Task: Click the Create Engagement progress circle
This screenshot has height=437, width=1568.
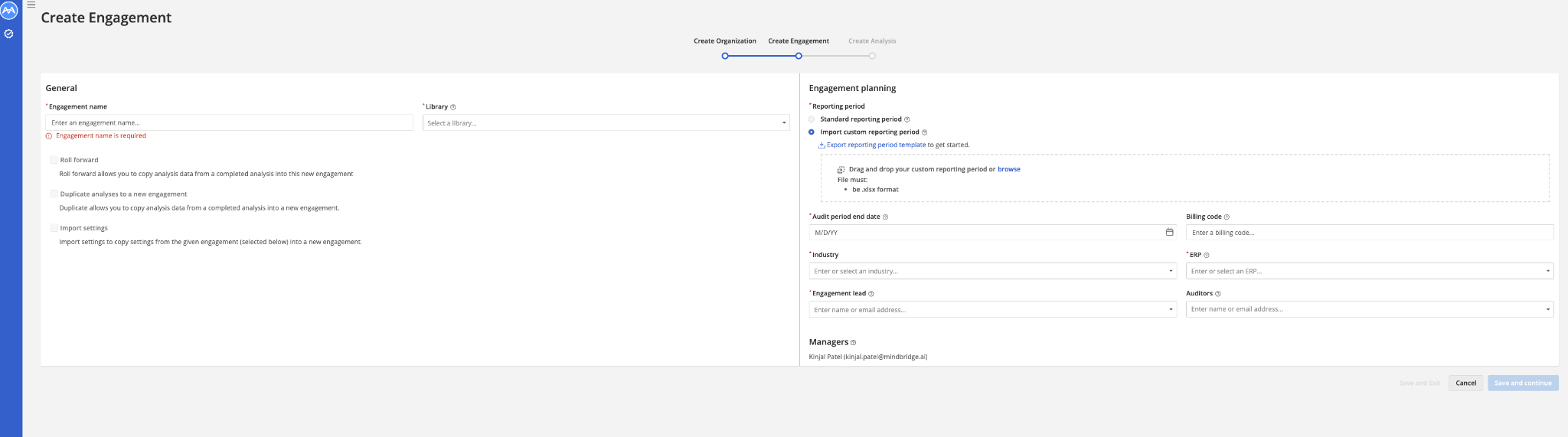Action: tap(799, 56)
